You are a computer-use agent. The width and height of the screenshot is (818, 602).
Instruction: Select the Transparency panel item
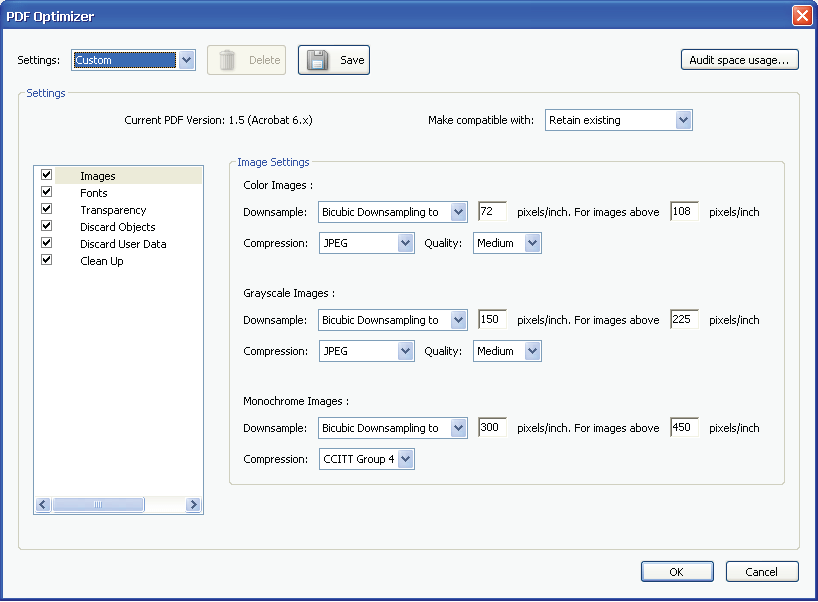113,210
